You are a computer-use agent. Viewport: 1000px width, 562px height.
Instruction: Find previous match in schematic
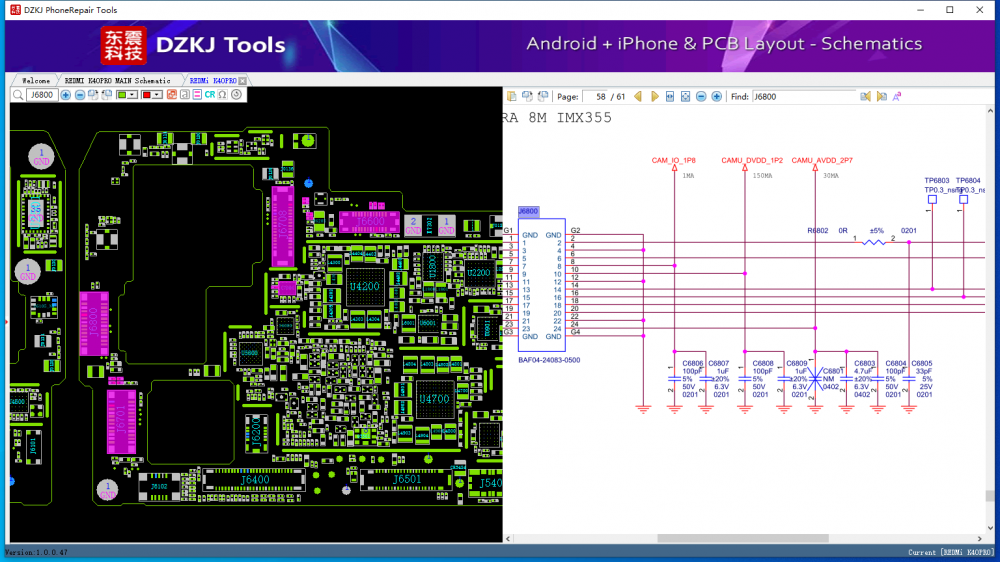click(x=865, y=97)
